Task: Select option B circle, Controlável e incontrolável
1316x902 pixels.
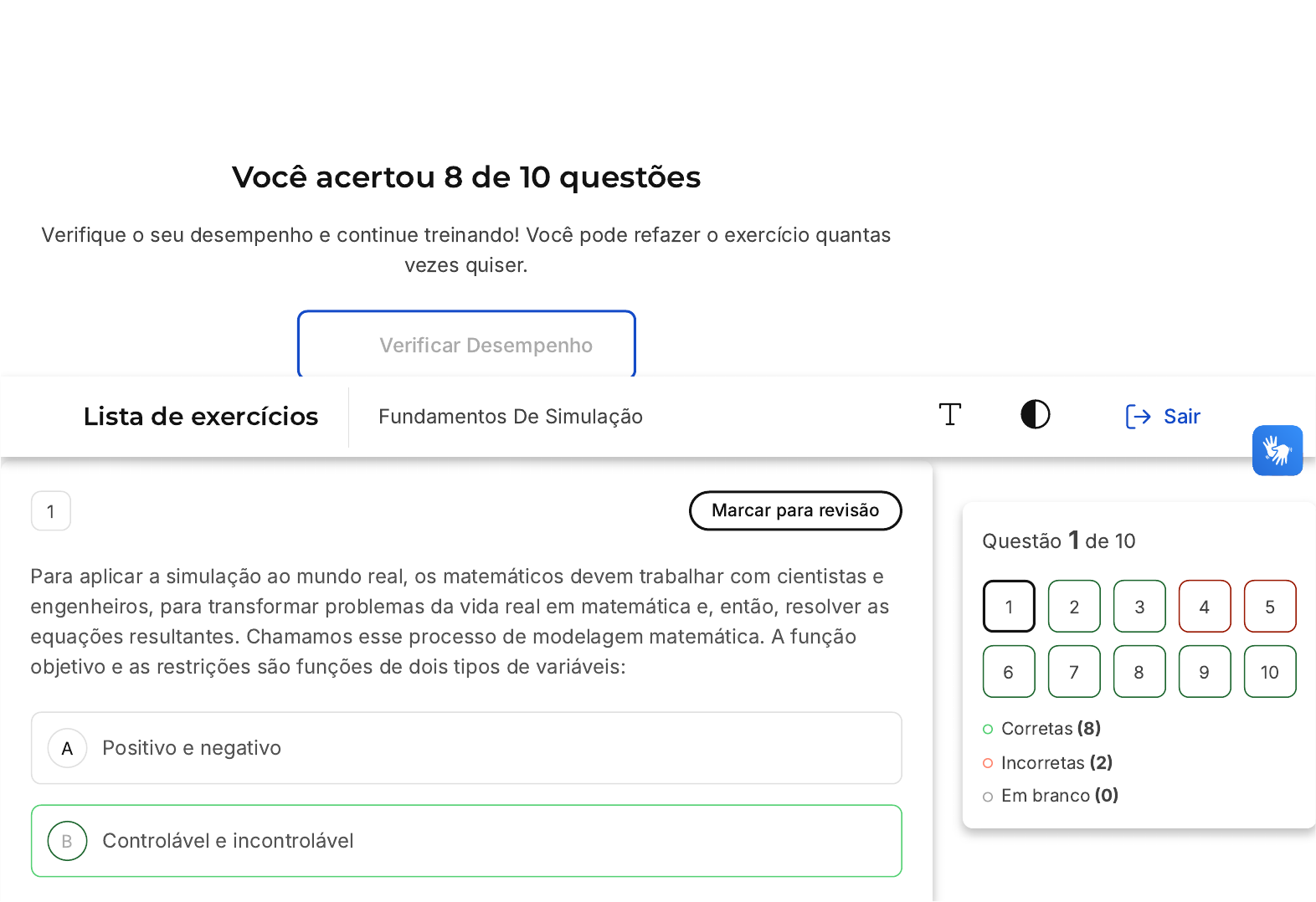Action: (68, 841)
